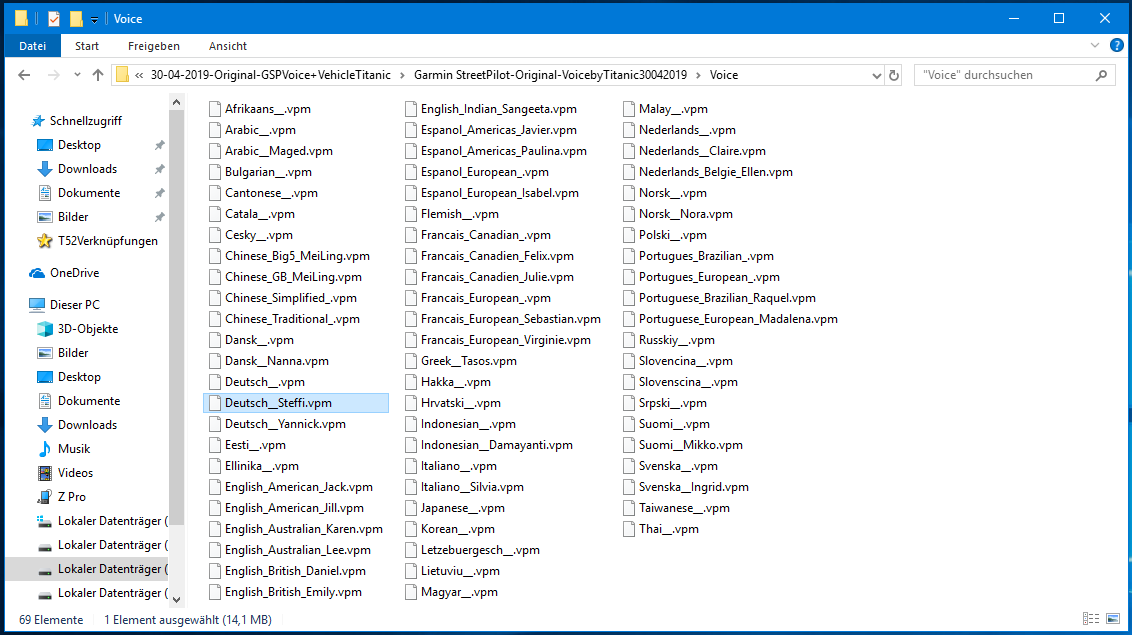Switch to the Start ribbon tab

[x=87, y=45]
